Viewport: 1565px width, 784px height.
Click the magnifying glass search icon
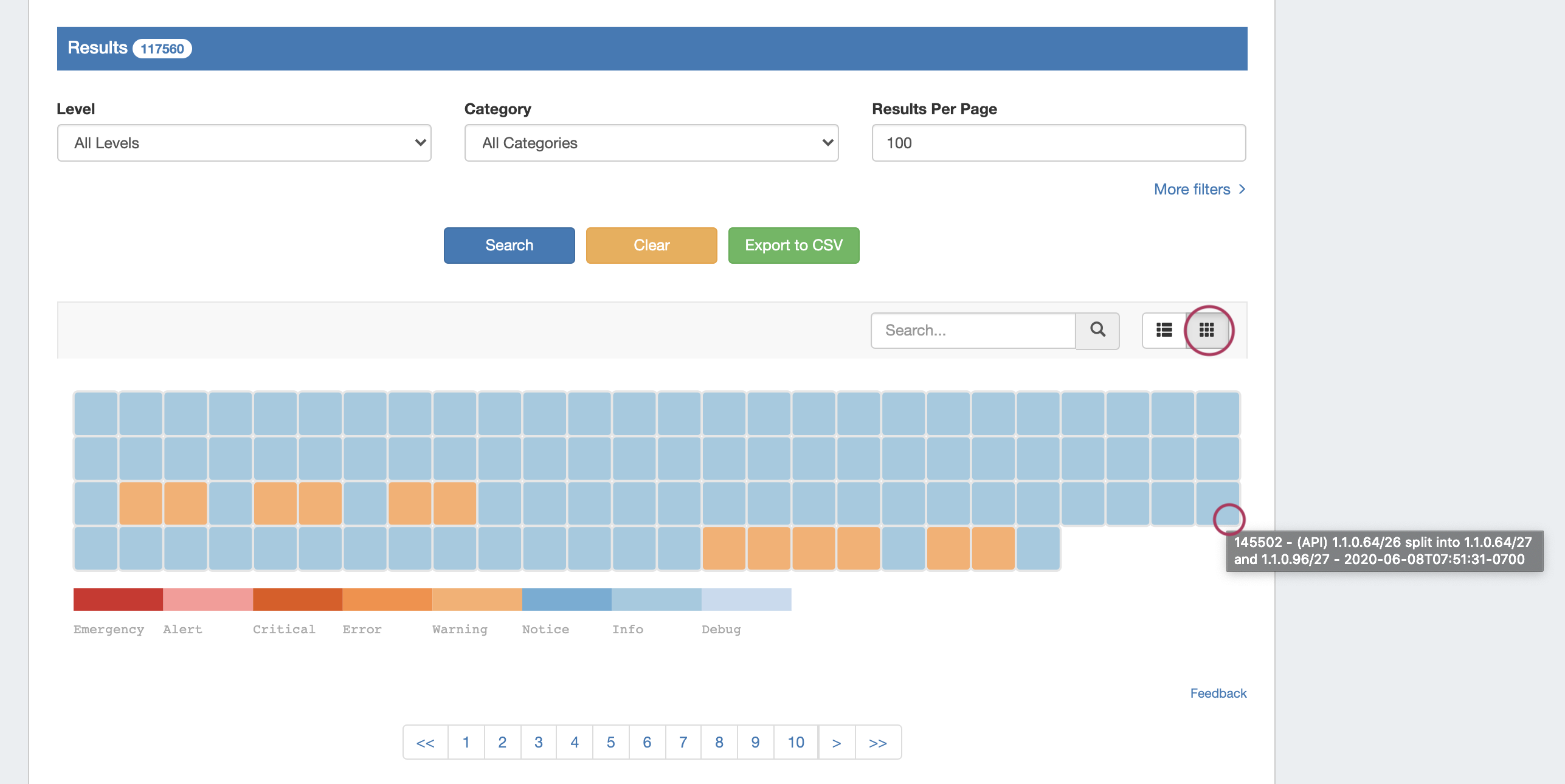[x=1097, y=330]
